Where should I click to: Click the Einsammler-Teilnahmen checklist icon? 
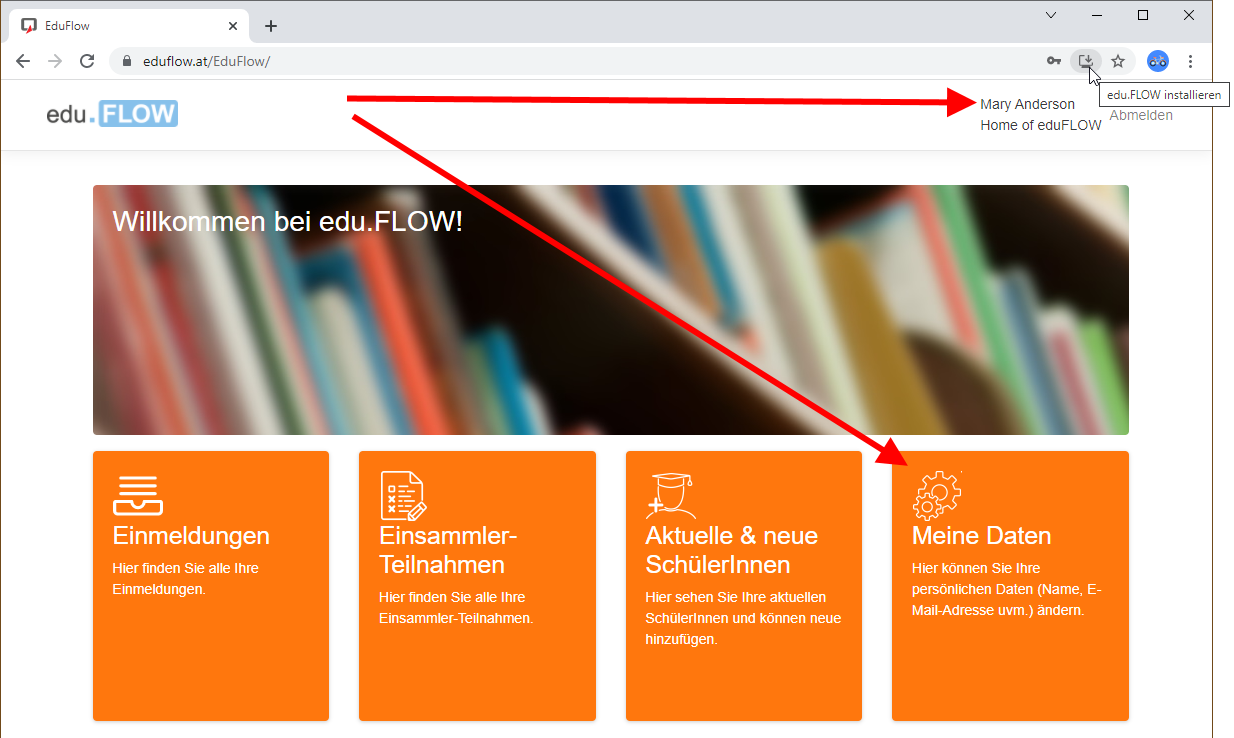pyautogui.click(x=402, y=495)
